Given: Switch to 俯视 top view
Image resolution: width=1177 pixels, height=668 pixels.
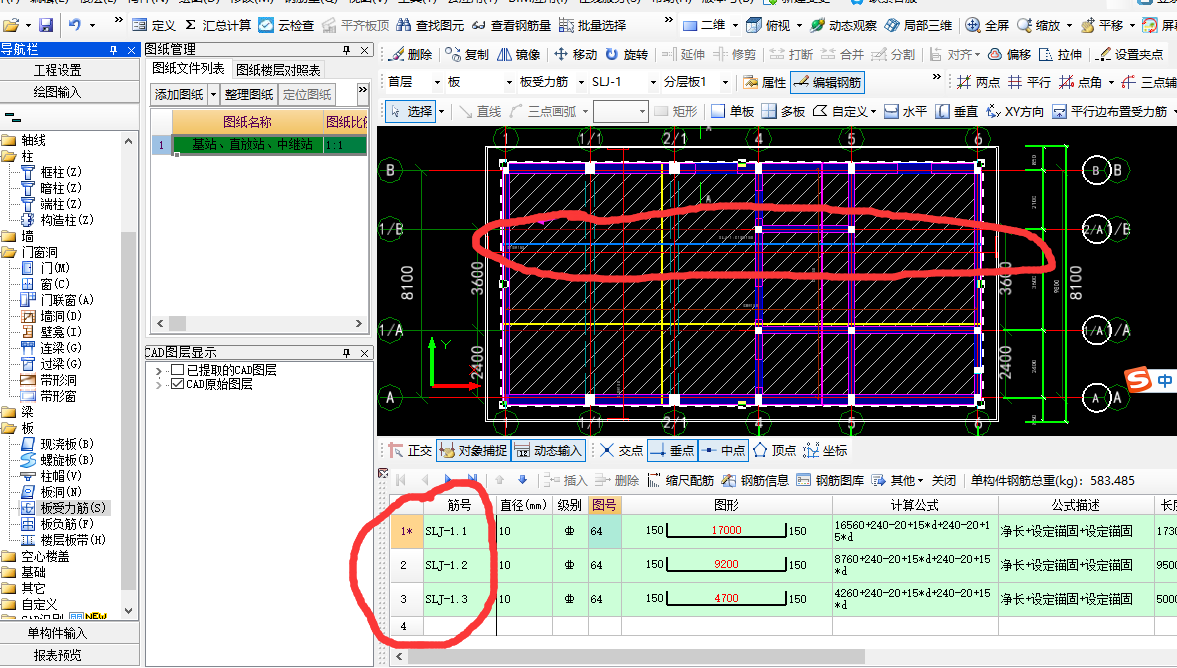Looking at the screenshot, I should [769, 26].
